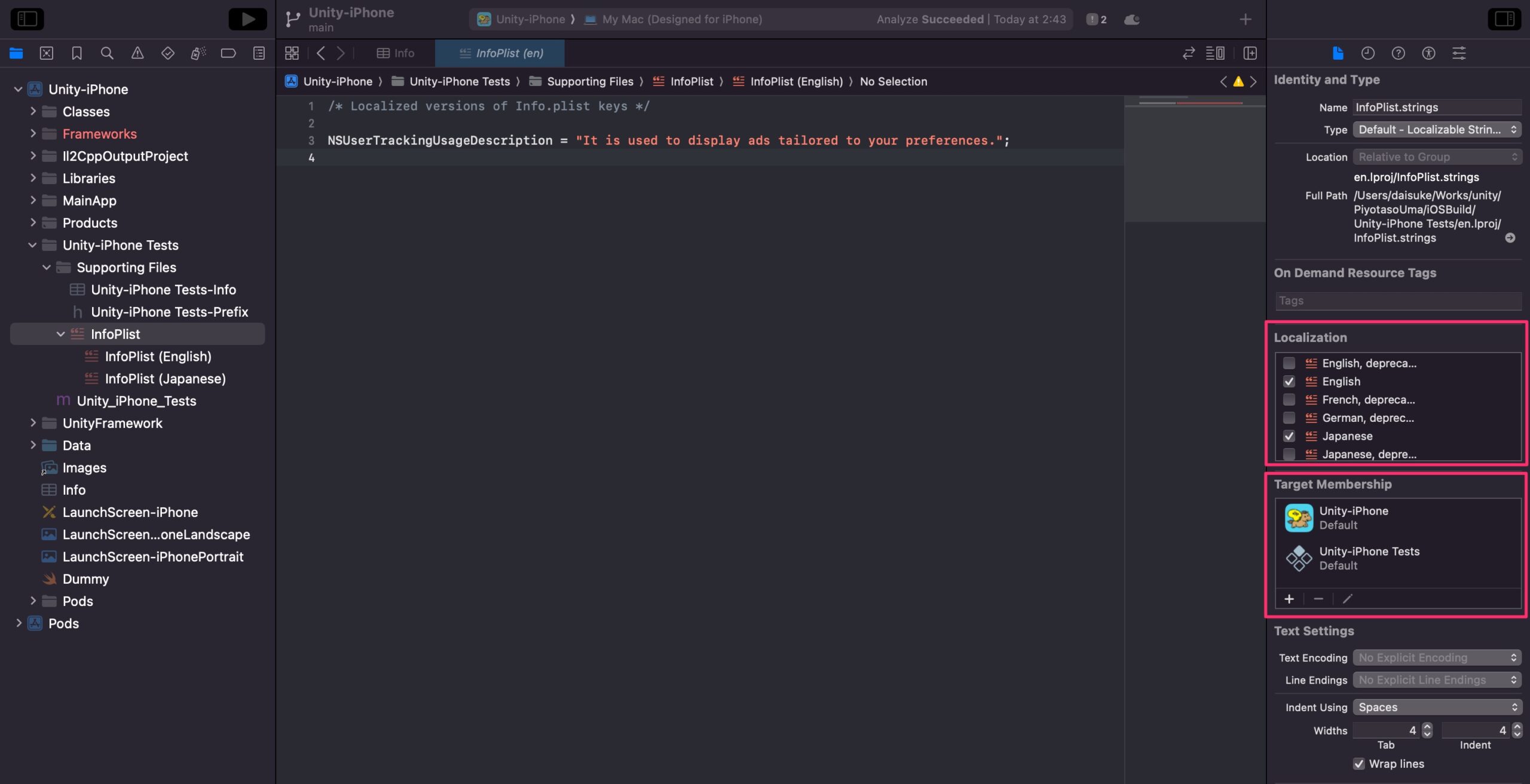
Task: Open the file Type dropdown
Action: pyautogui.click(x=1437, y=130)
